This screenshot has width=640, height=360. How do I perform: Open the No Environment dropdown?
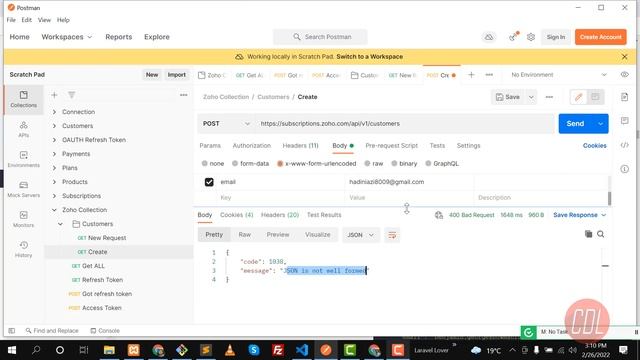[x=558, y=75]
